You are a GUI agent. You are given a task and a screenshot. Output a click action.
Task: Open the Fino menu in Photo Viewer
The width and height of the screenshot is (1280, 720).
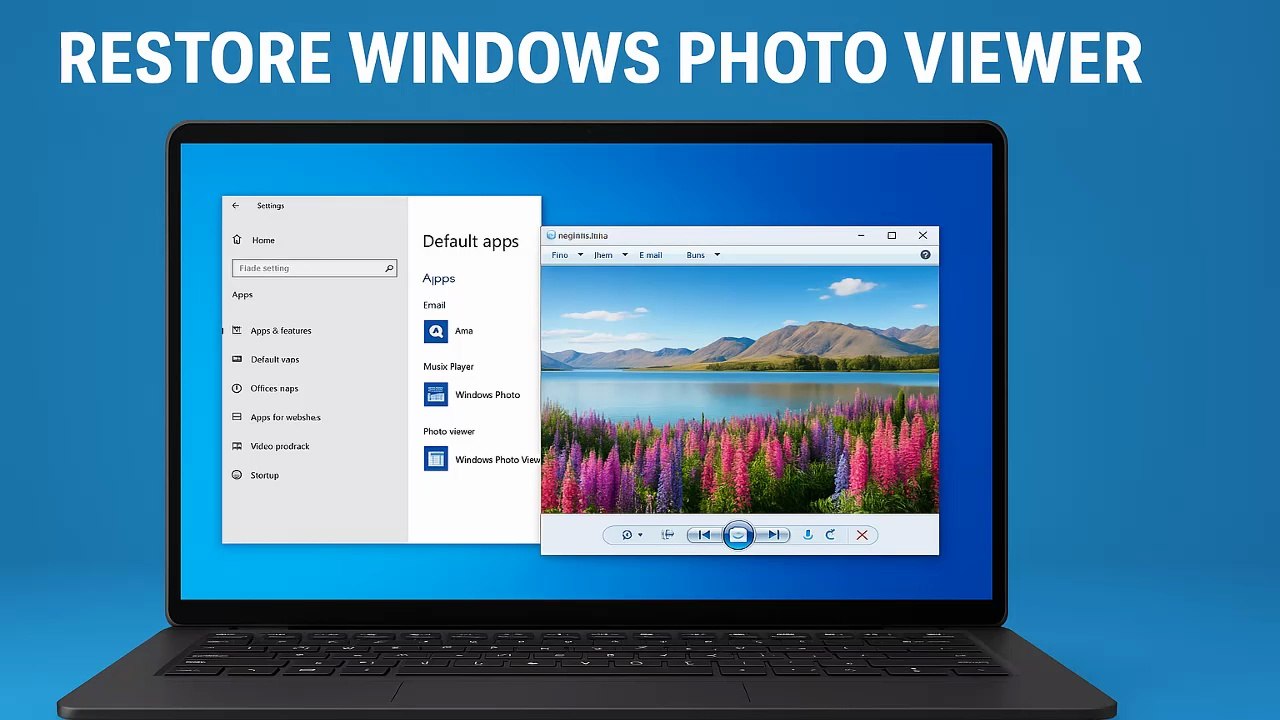coord(567,255)
